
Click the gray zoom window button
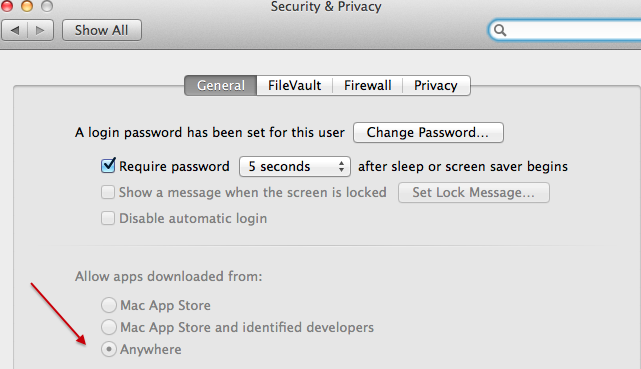[47, 6]
